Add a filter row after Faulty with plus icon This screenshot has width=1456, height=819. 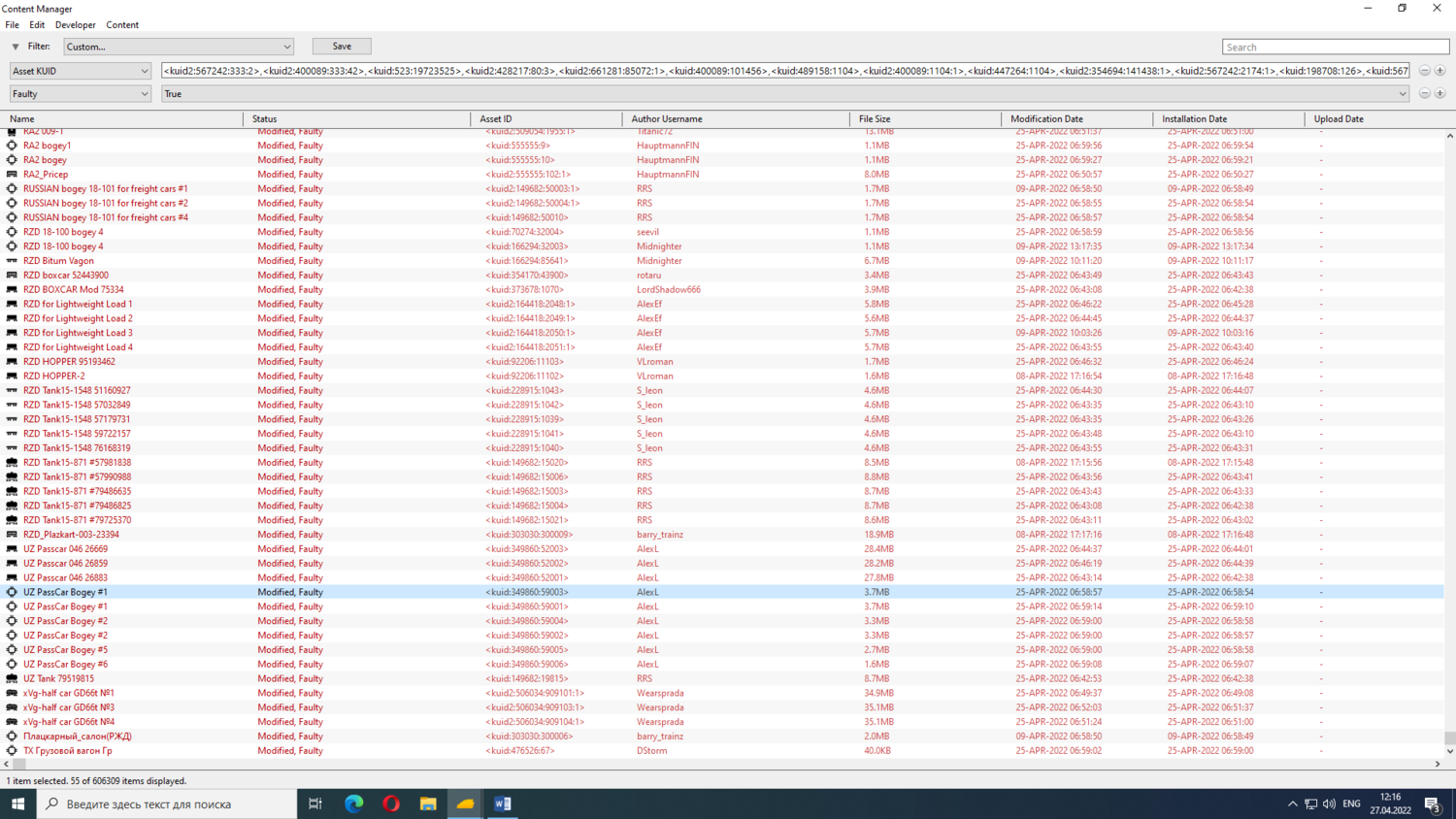click(x=1439, y=94)
